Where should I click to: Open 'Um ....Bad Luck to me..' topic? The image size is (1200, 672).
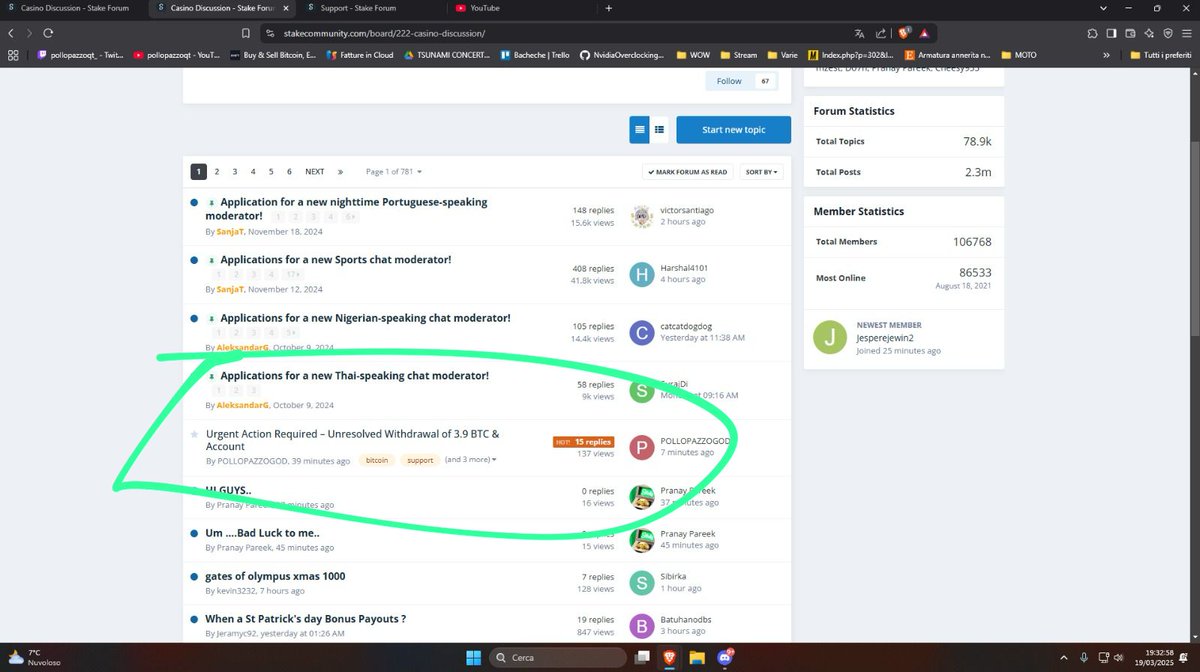tap(262, 533)
